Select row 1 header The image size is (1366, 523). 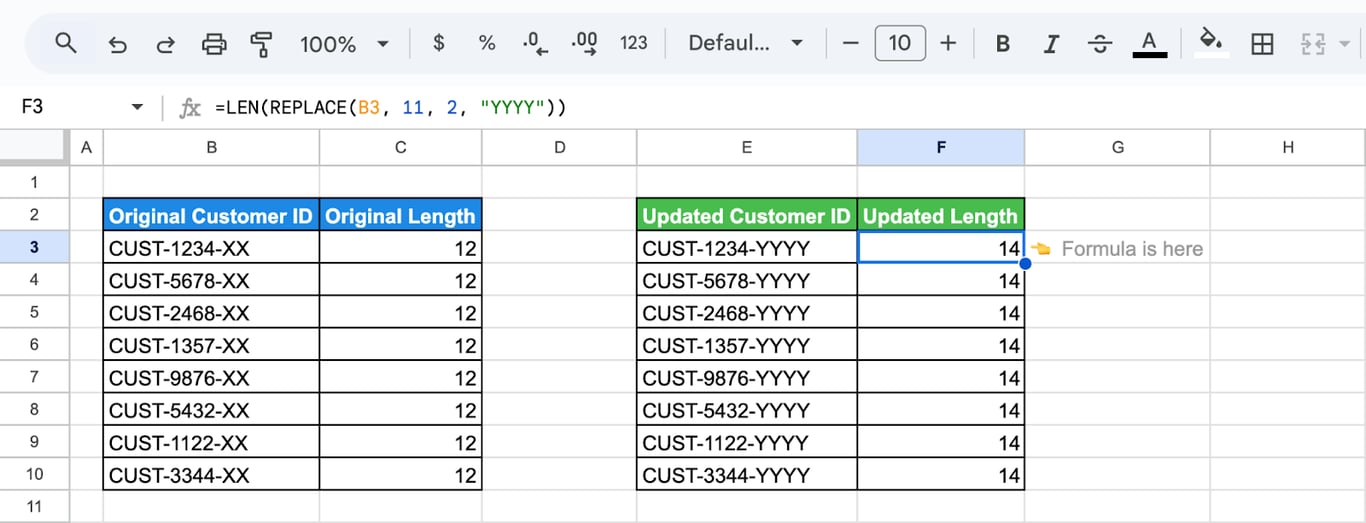[x=34, y=182]
